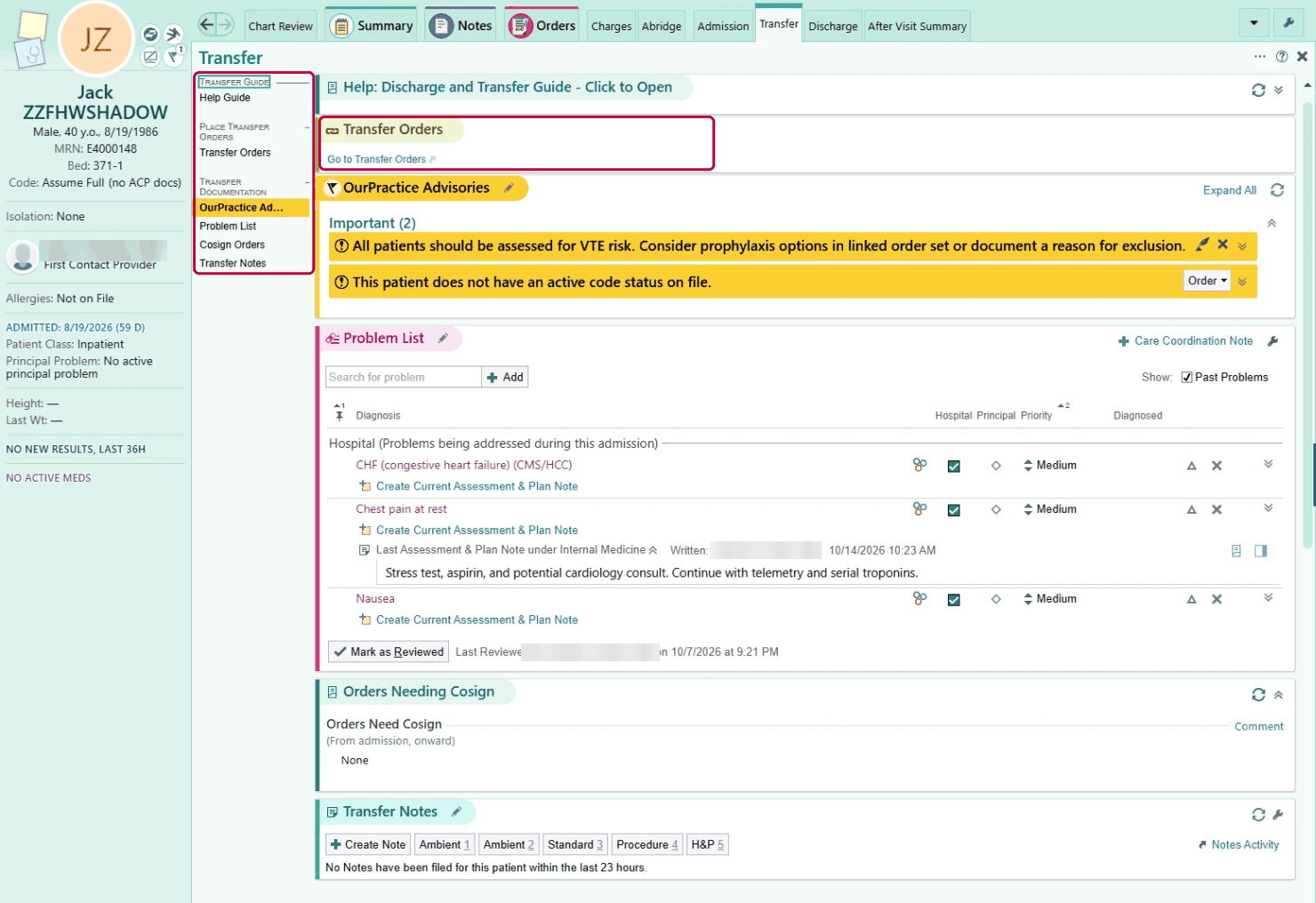
Task: Refresh the Help Guide section
Action: tap(1258, 90)
